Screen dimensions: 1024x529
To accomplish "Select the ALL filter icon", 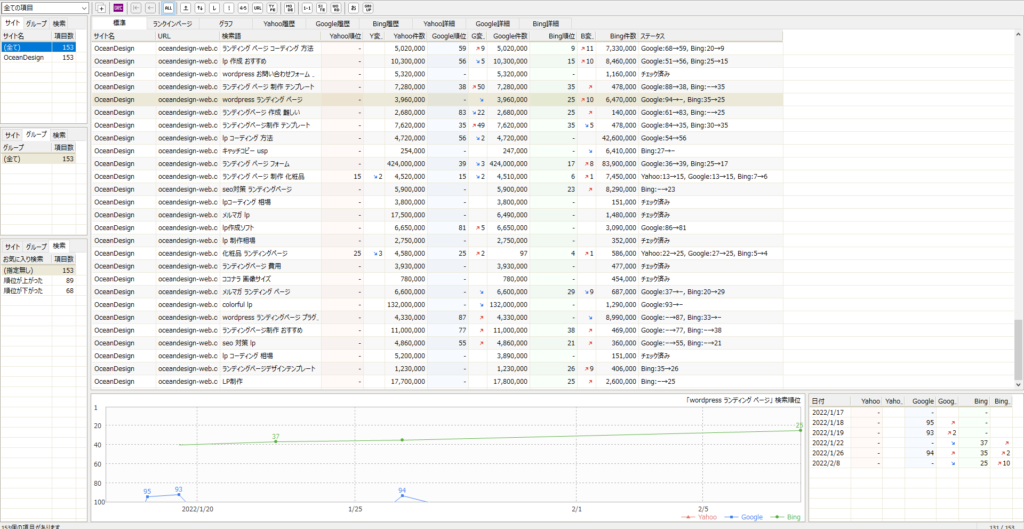I will [x=168, y=8].
